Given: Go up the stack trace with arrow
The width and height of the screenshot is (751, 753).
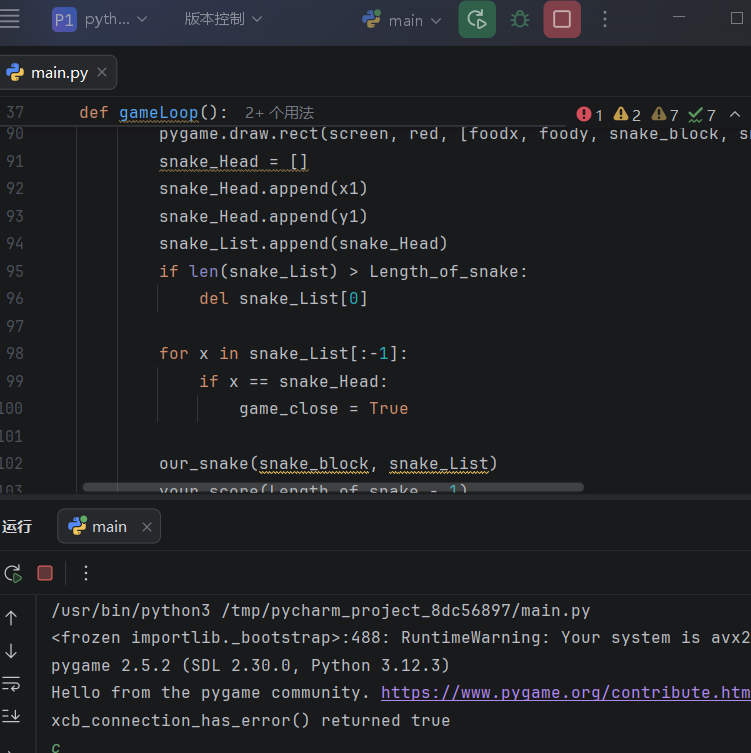Looking at the screenshot, I should (x=11, y=618).
